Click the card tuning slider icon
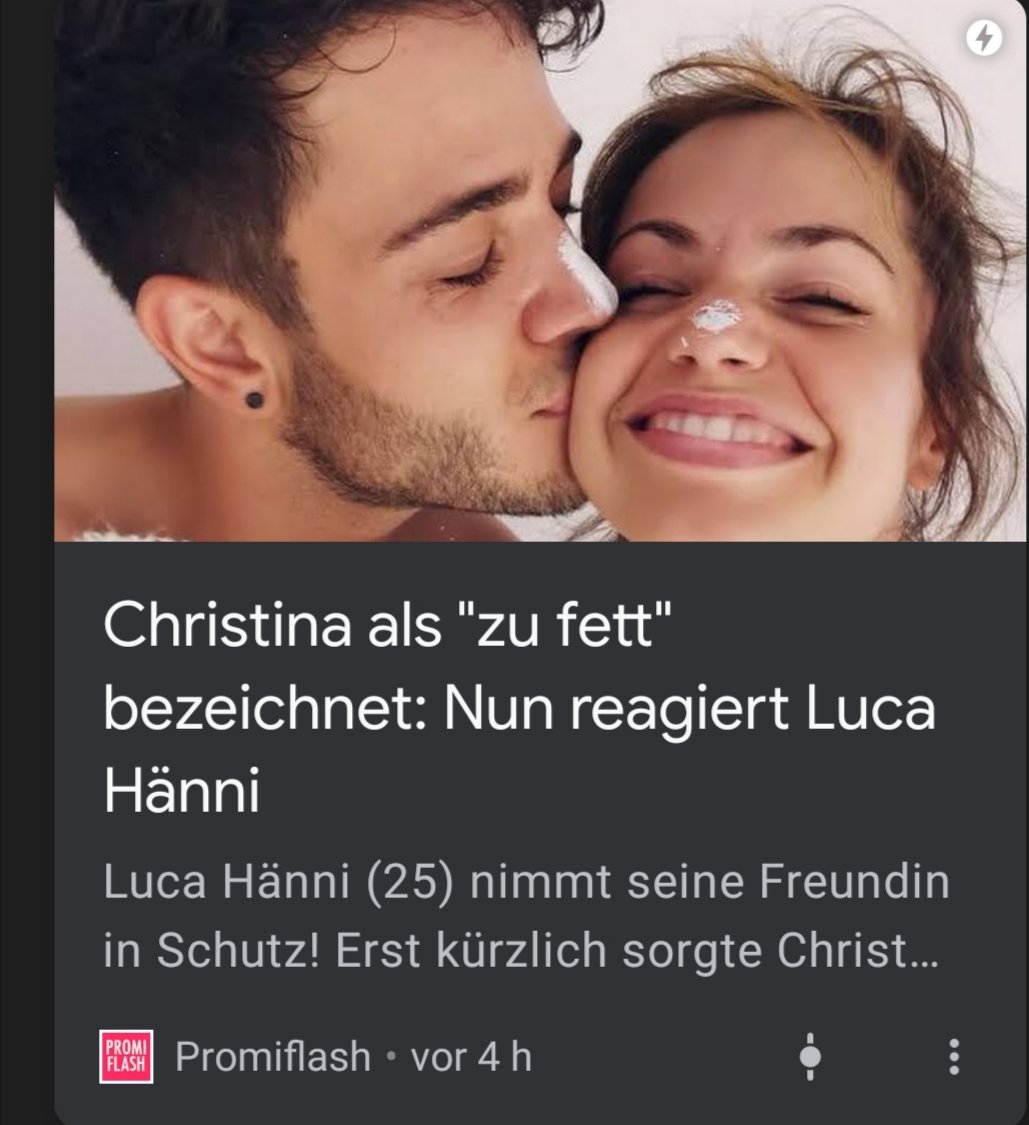Viewport: 1029px width, 1125px height. coord(810,1056)
